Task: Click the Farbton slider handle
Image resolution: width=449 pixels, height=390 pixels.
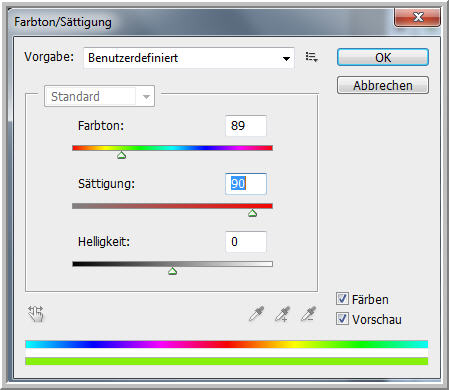Action: click(121, 155)
